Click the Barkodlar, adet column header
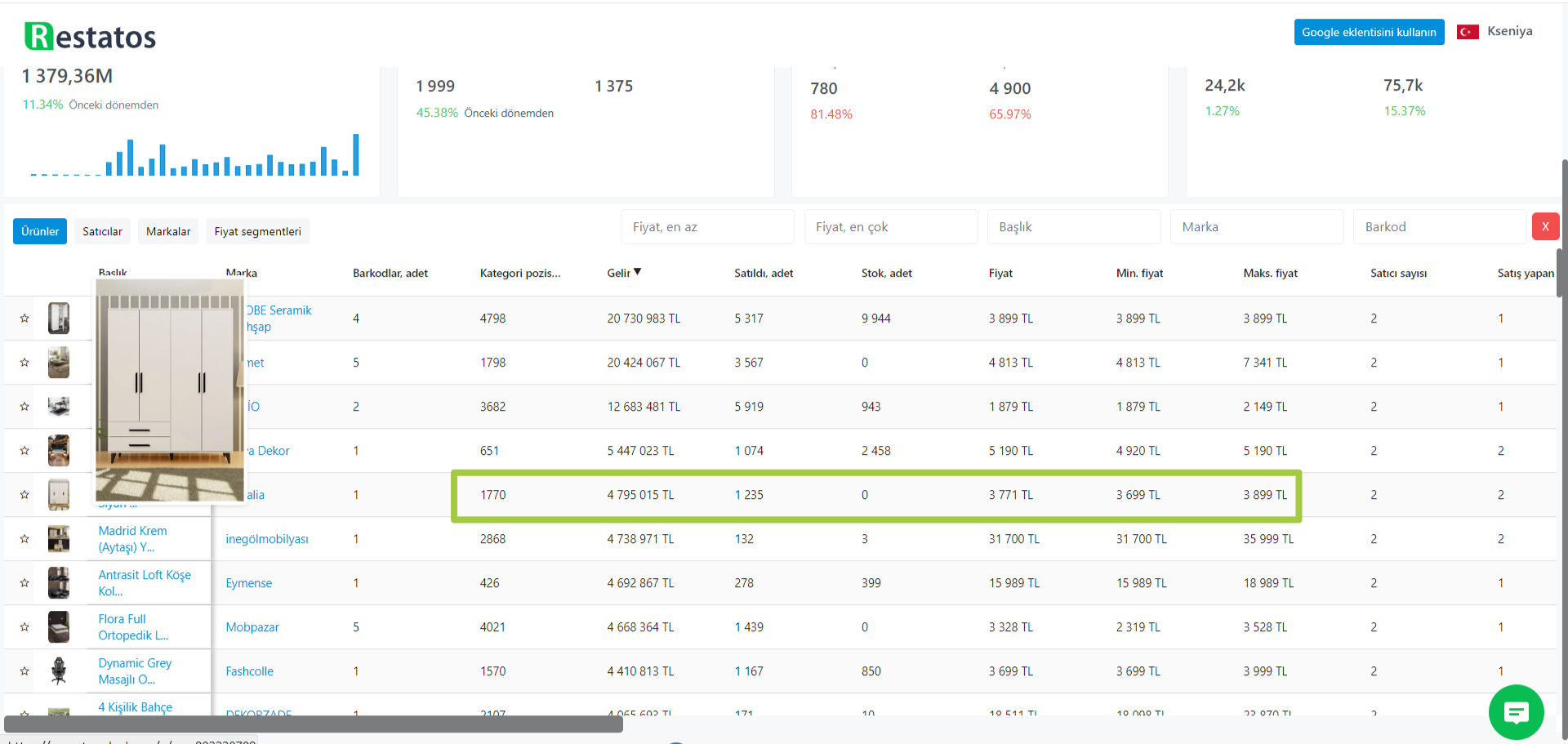 390,273
